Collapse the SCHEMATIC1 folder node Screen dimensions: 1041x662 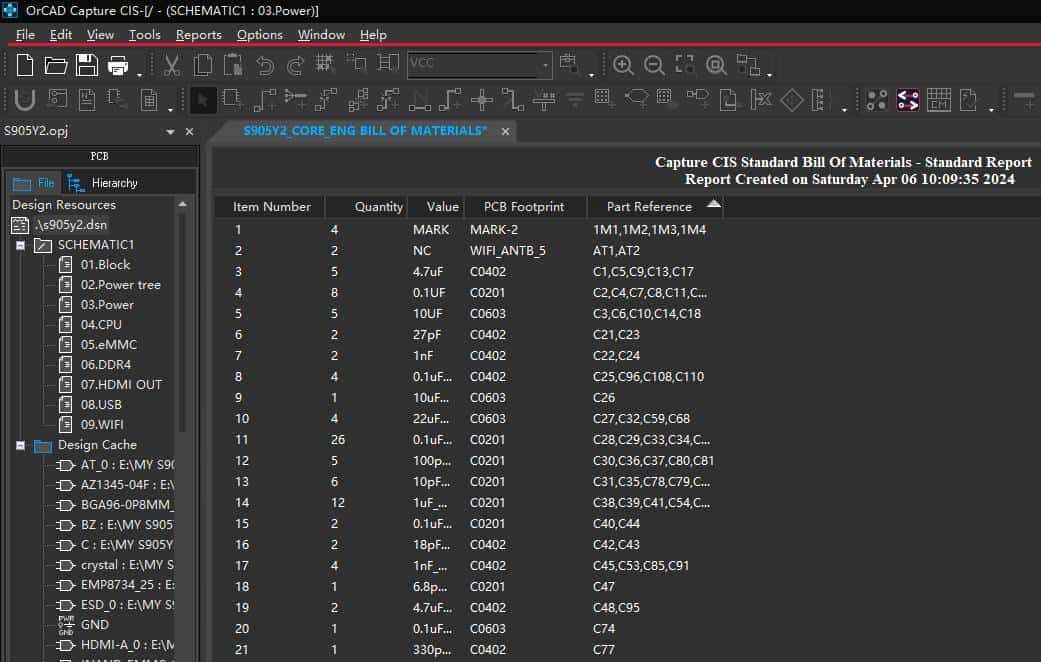click(20, 245)
